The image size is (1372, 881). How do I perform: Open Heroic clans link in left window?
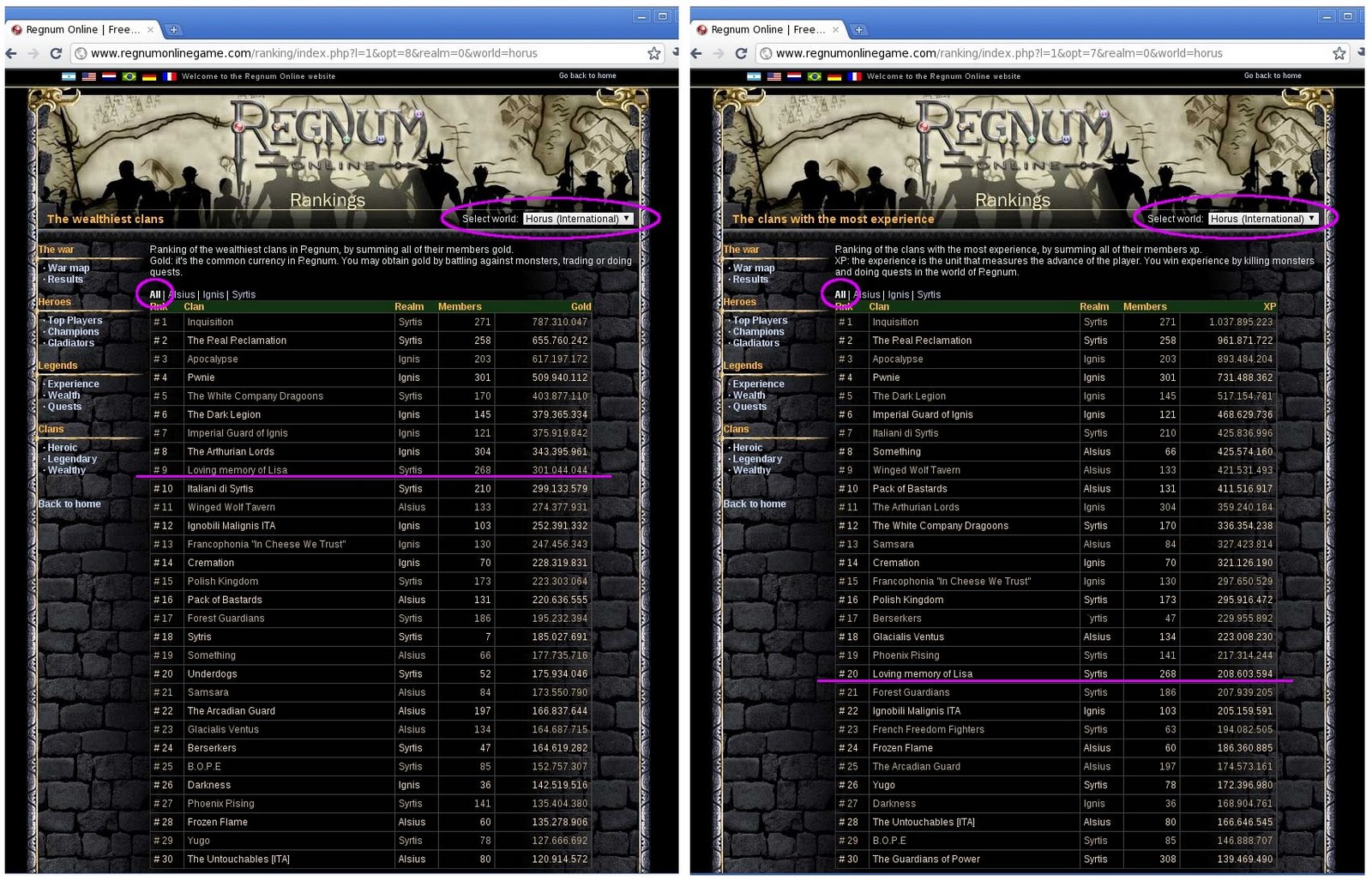coord(63,447)
